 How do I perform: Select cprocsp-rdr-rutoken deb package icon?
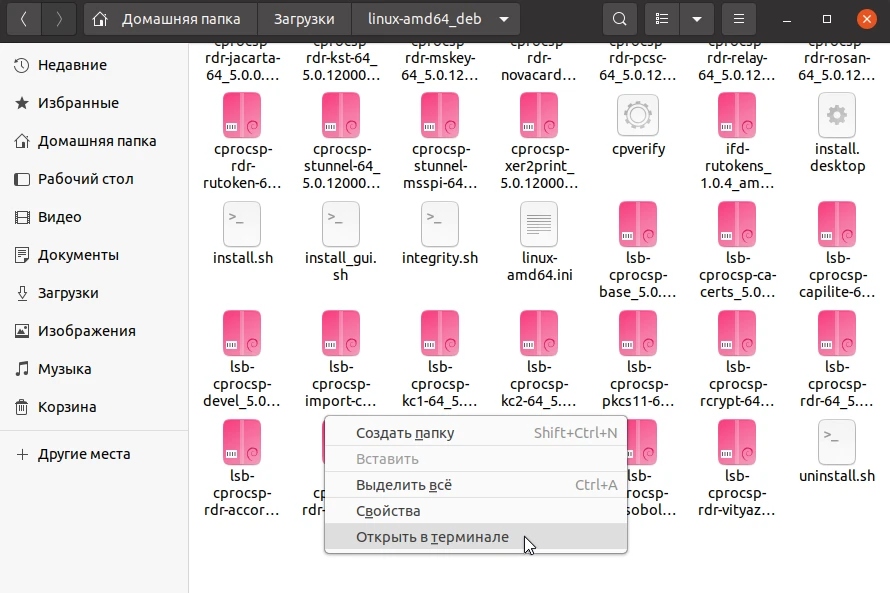[242, 115]
